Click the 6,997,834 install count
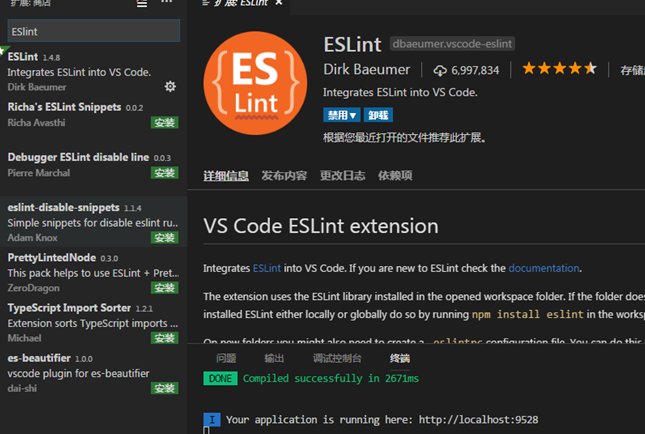 pyautogui.click(x=475, y=71)
